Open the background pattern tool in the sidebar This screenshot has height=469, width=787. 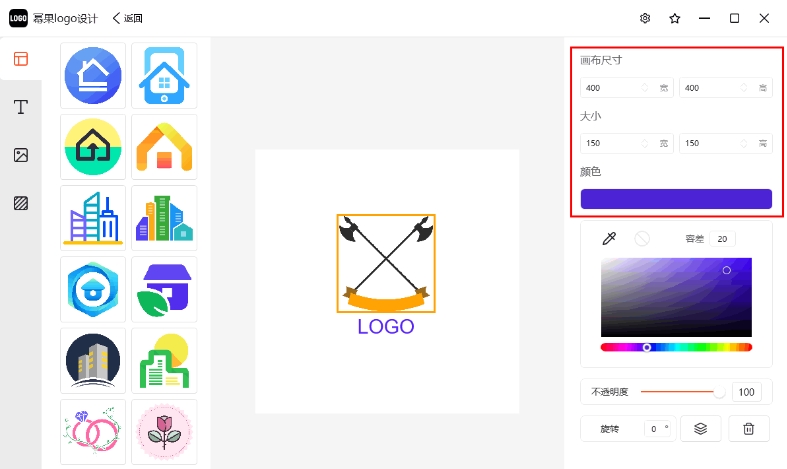click(x=21, y=203)
